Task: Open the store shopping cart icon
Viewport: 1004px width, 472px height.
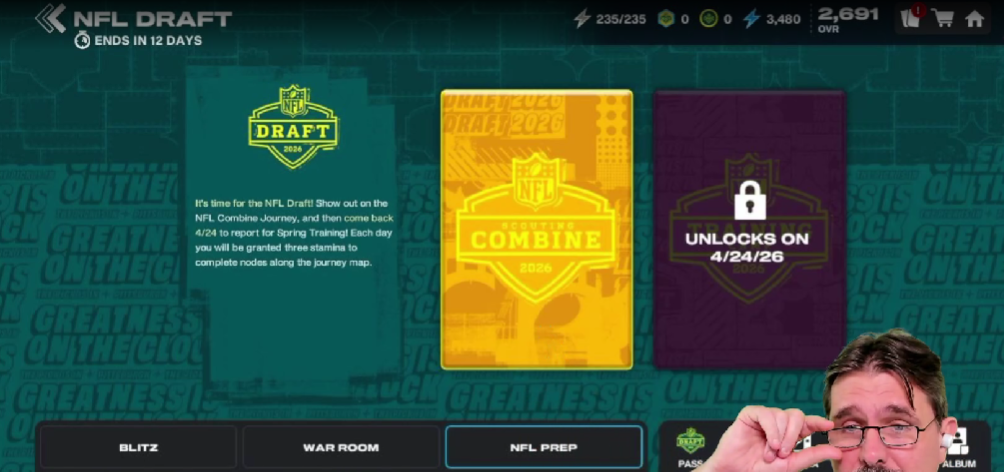Action: [x=943, y=19]
